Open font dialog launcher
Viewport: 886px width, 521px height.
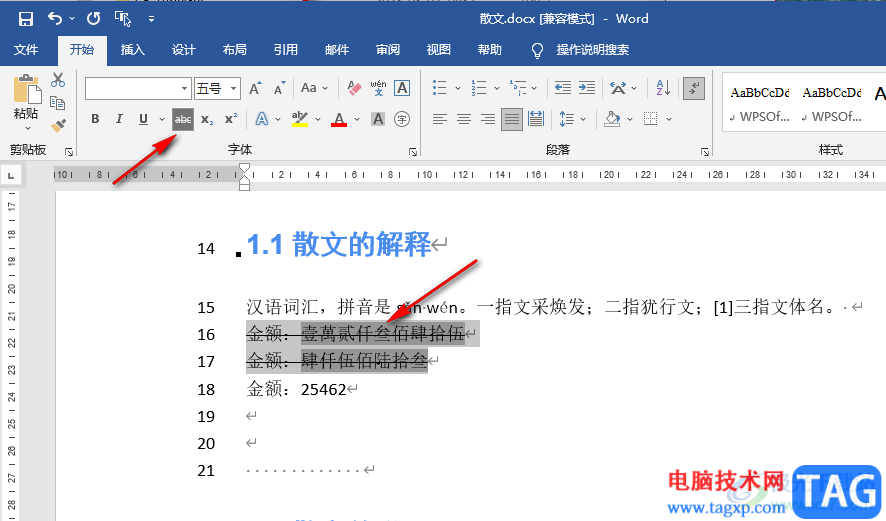pos(413,151)
